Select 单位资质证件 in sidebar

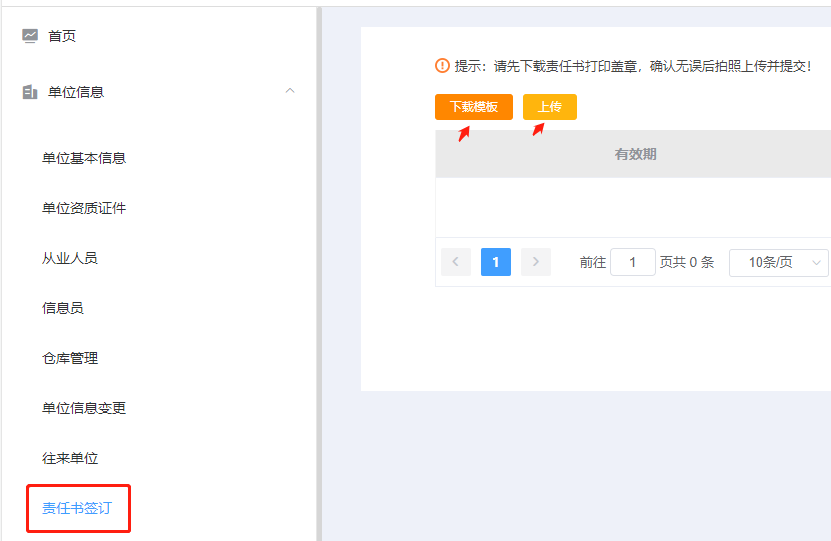pyautogui.click(x=84, y=208)
